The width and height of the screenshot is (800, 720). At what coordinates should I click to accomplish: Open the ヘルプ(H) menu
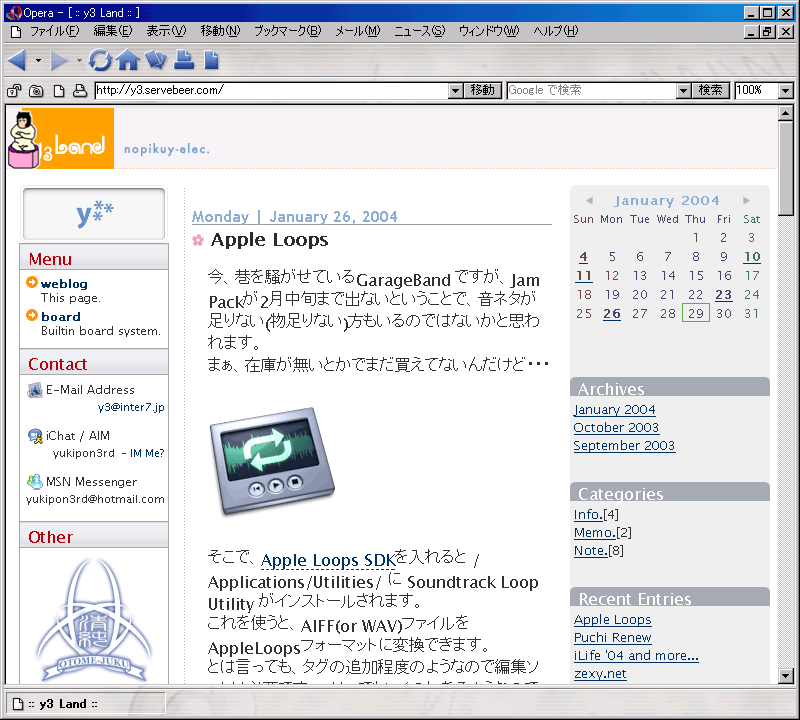(556, 32)
